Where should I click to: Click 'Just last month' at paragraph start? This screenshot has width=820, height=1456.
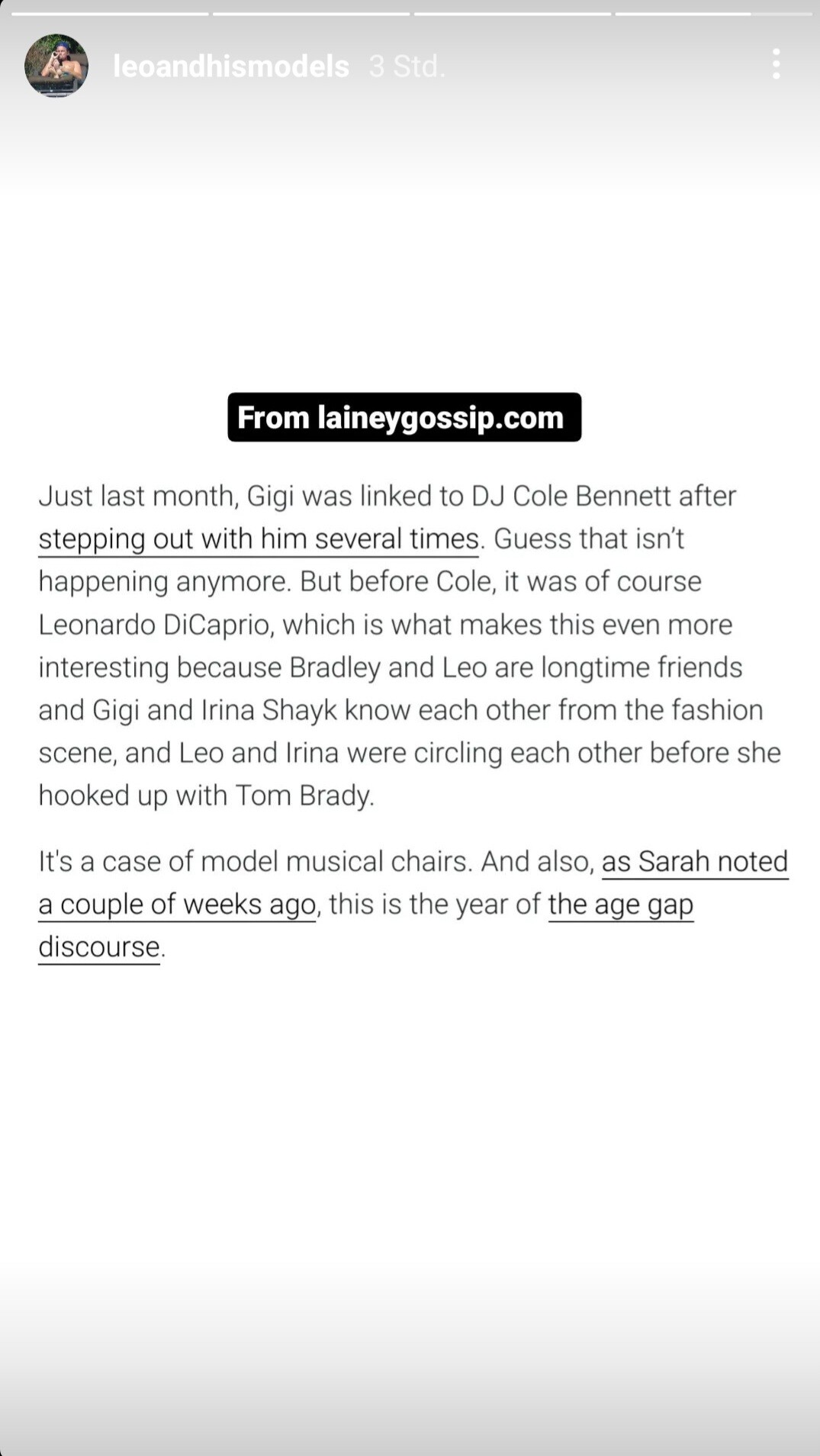(139, 497)
